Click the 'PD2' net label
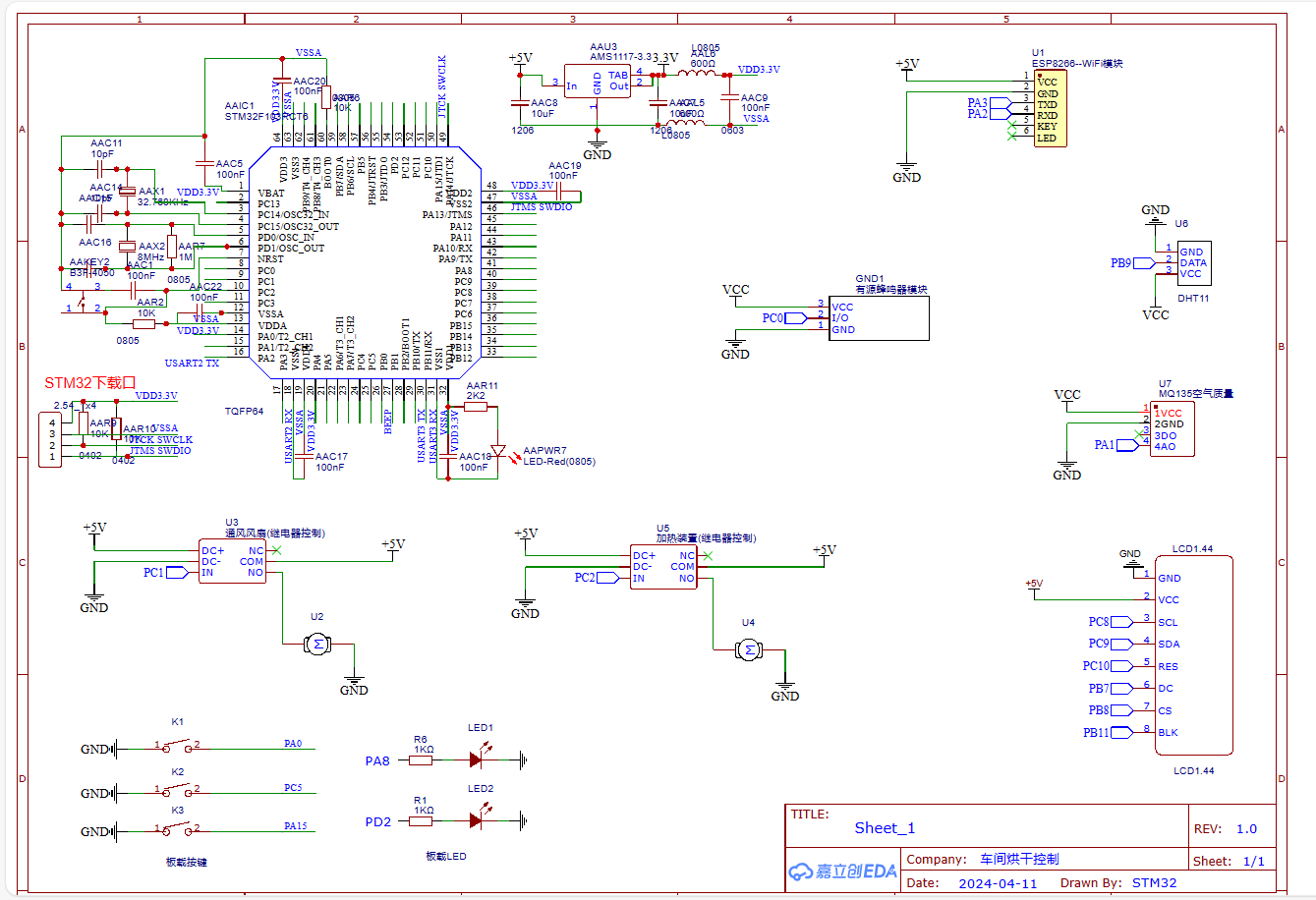Viewport: 1316px width, 900px height. pyautogui.click(x=377, y=821)
